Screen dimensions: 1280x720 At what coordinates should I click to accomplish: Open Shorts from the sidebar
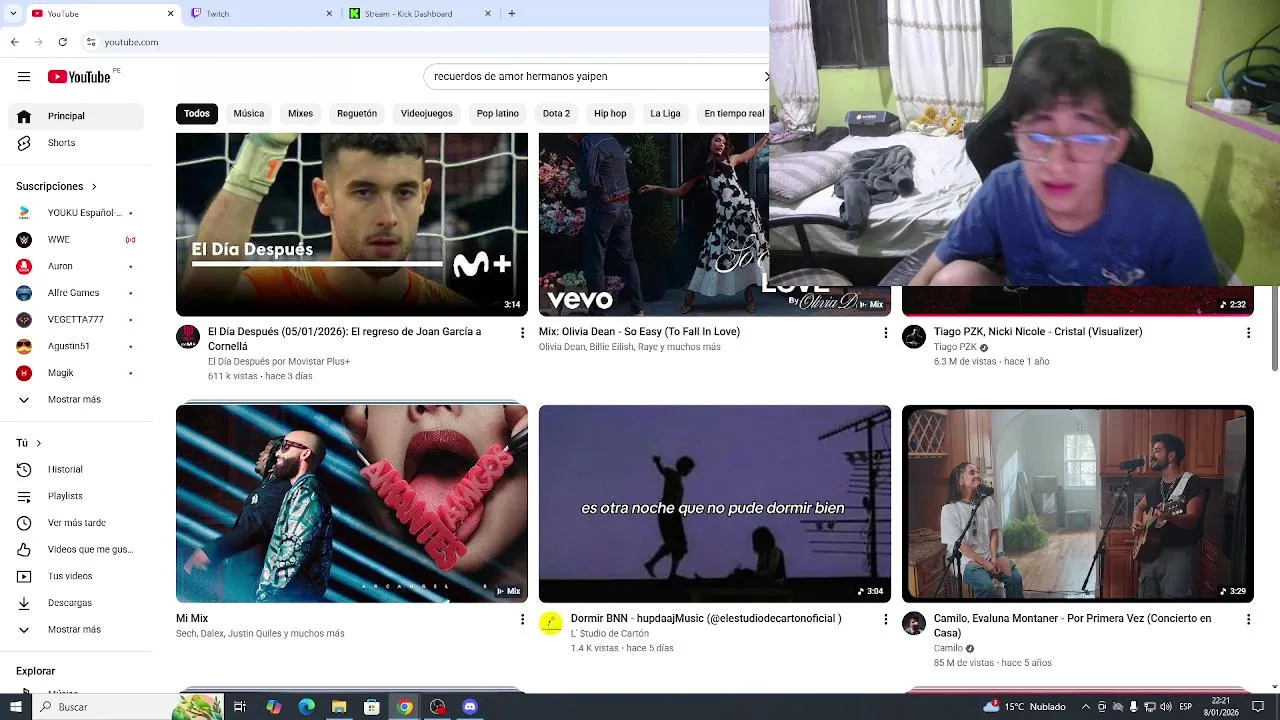click(76, 143)
